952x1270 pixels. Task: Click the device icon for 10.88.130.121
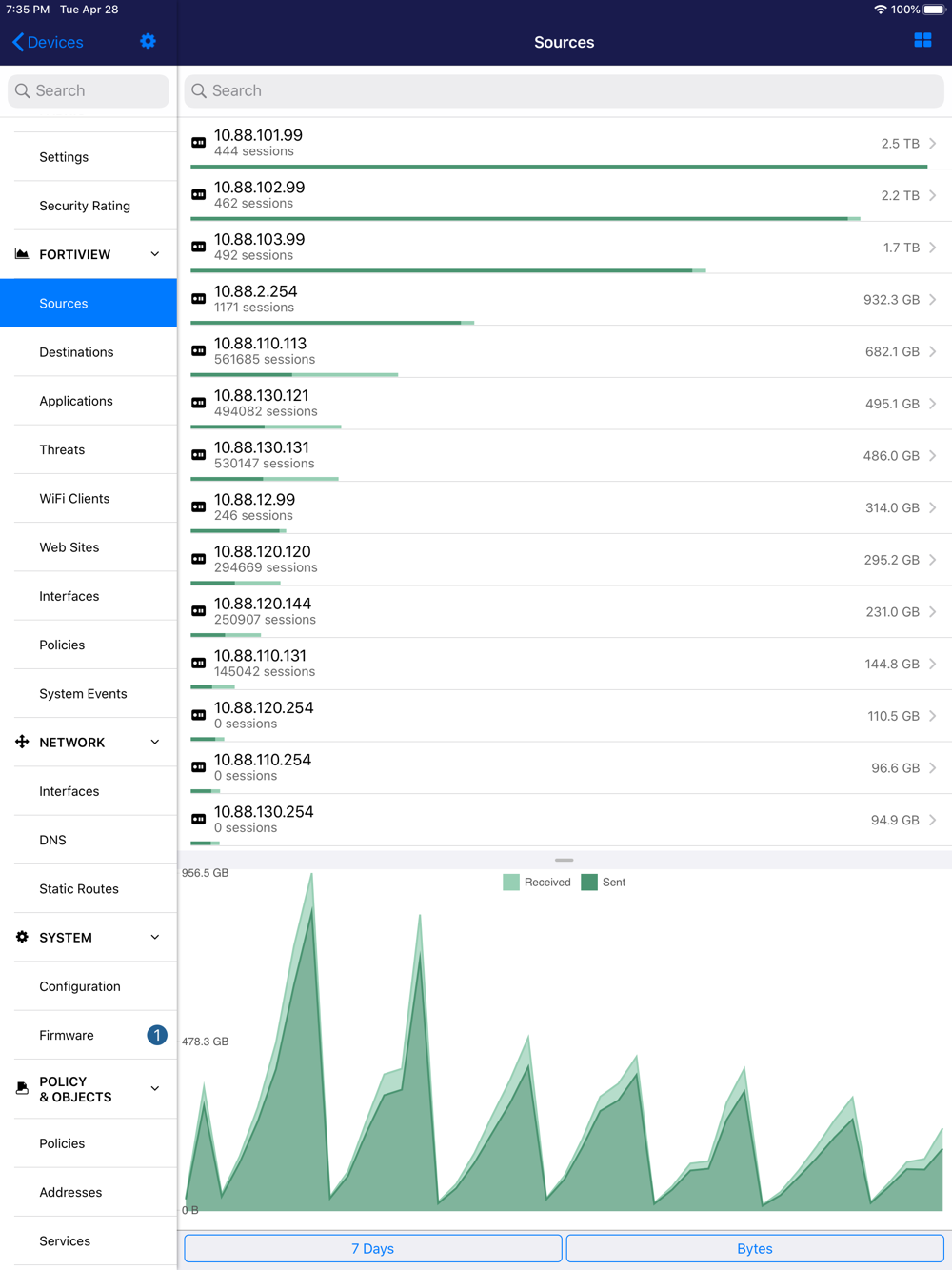coord(199,403)
